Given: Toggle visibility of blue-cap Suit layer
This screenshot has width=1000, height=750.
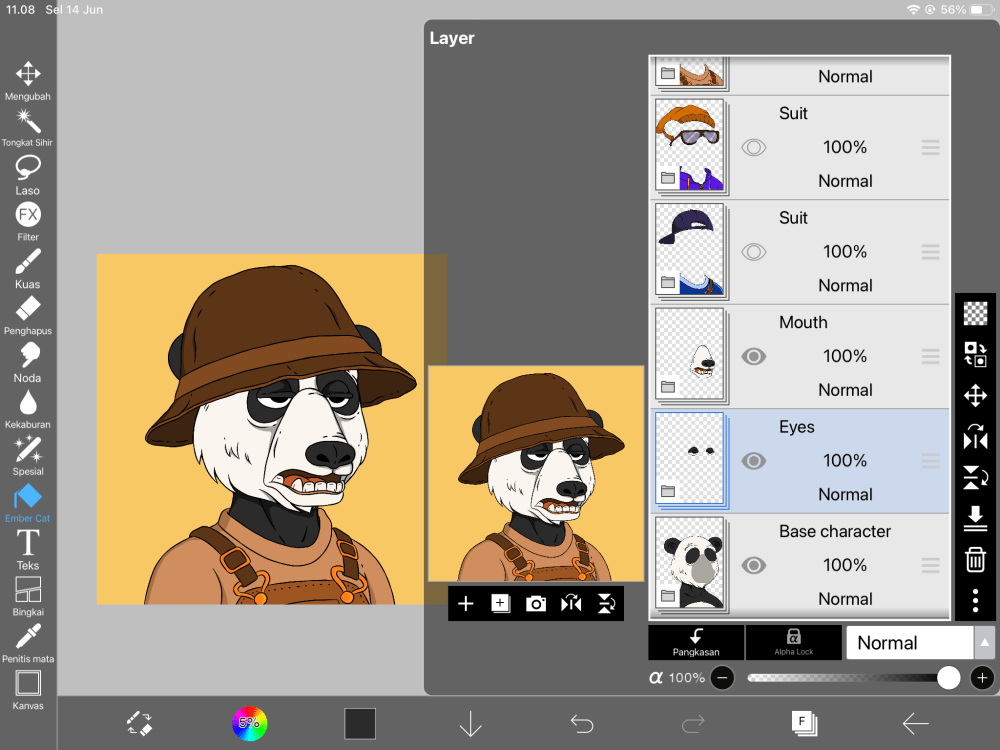Looking at the screenshot, I should [x=753, y=252].
